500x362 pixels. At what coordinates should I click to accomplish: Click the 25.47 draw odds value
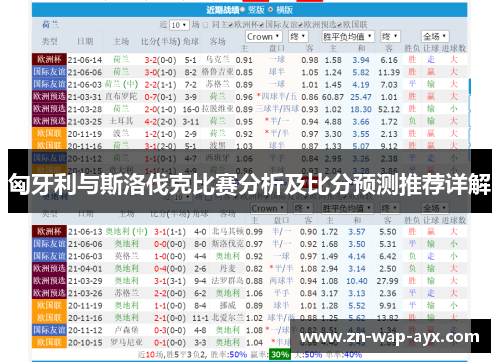(x=361, y=97)
